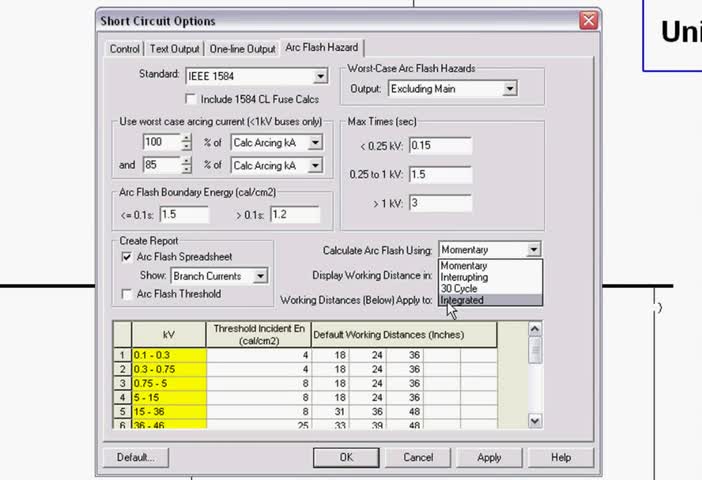The image size is (702, 480).
Task: Open Help for this dialog
Action: pos(561,457)
